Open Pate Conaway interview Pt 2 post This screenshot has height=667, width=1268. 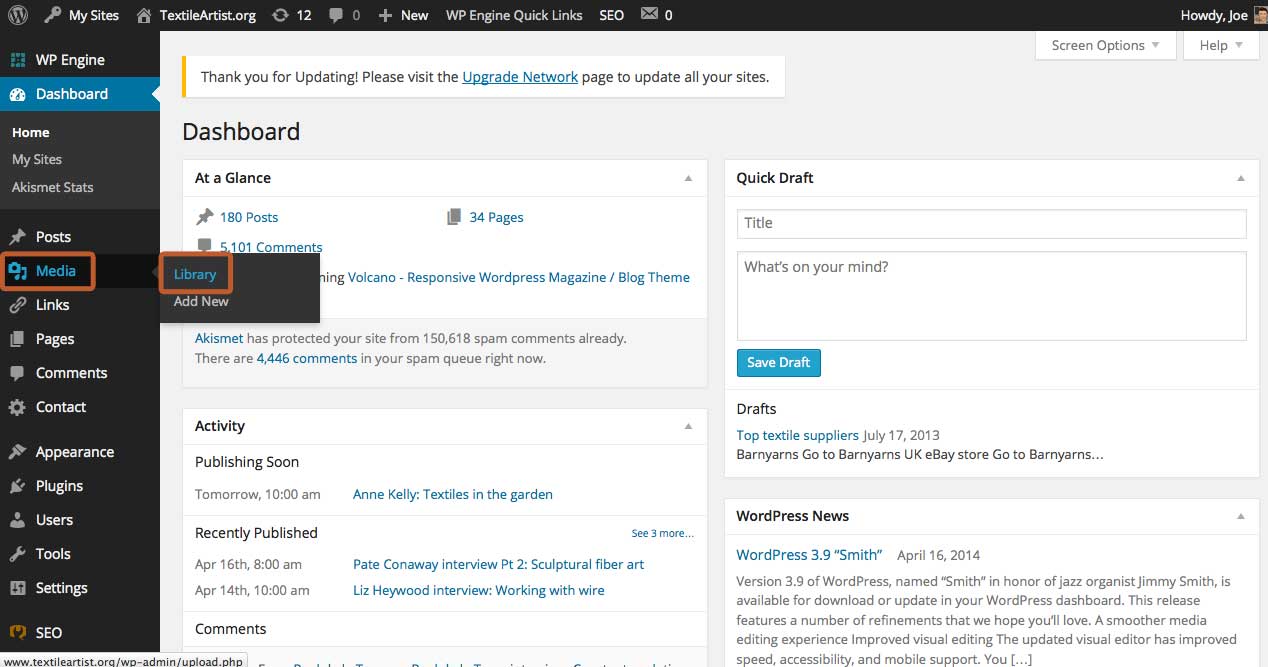click(498, 564)
